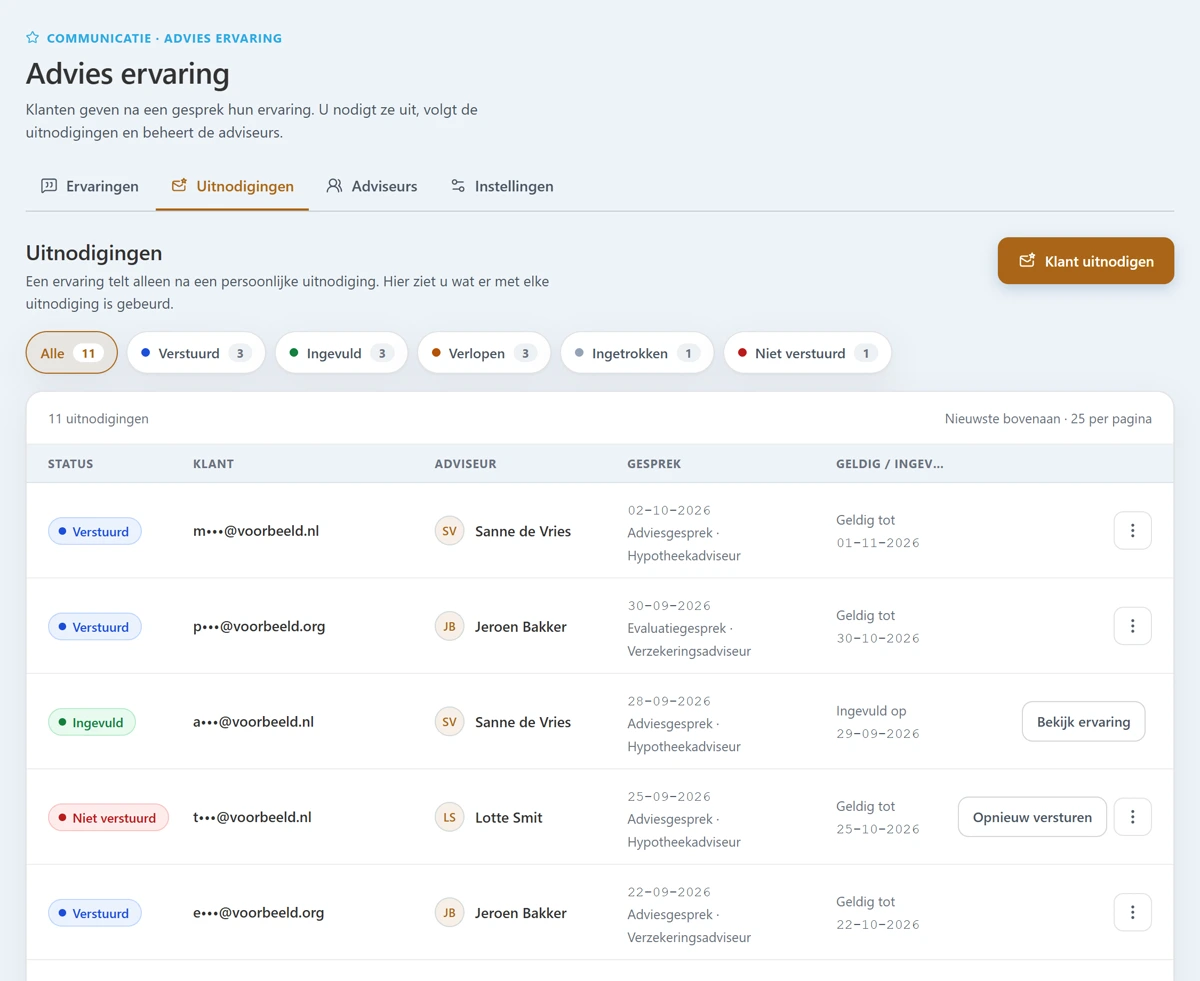Viewport: 1200px width, 981px height.
Task: Click the Klant uitnodigen button
Action: pyautogui.click(x=1086, y=261)
